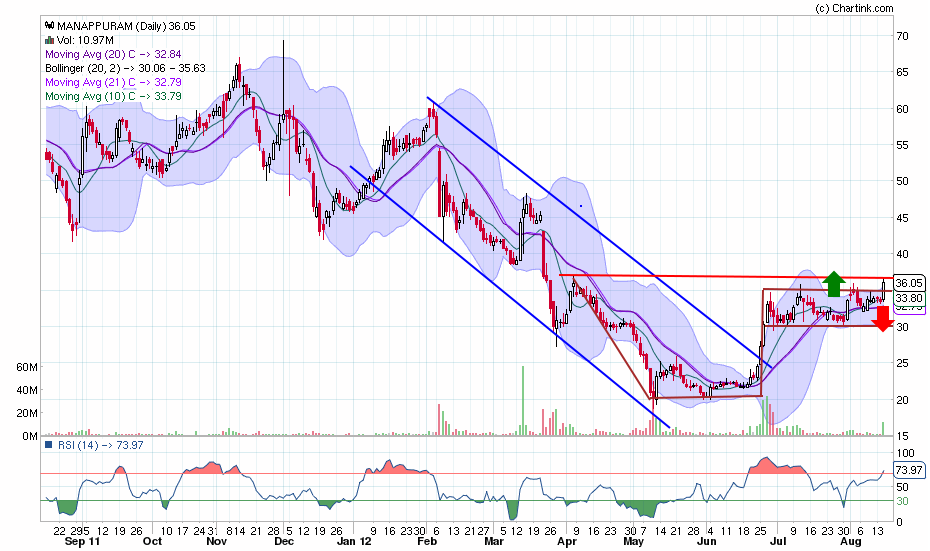Open the (c) Chartink.com credit
Viewport: 930px width, 551px height.
pos(854,8)
